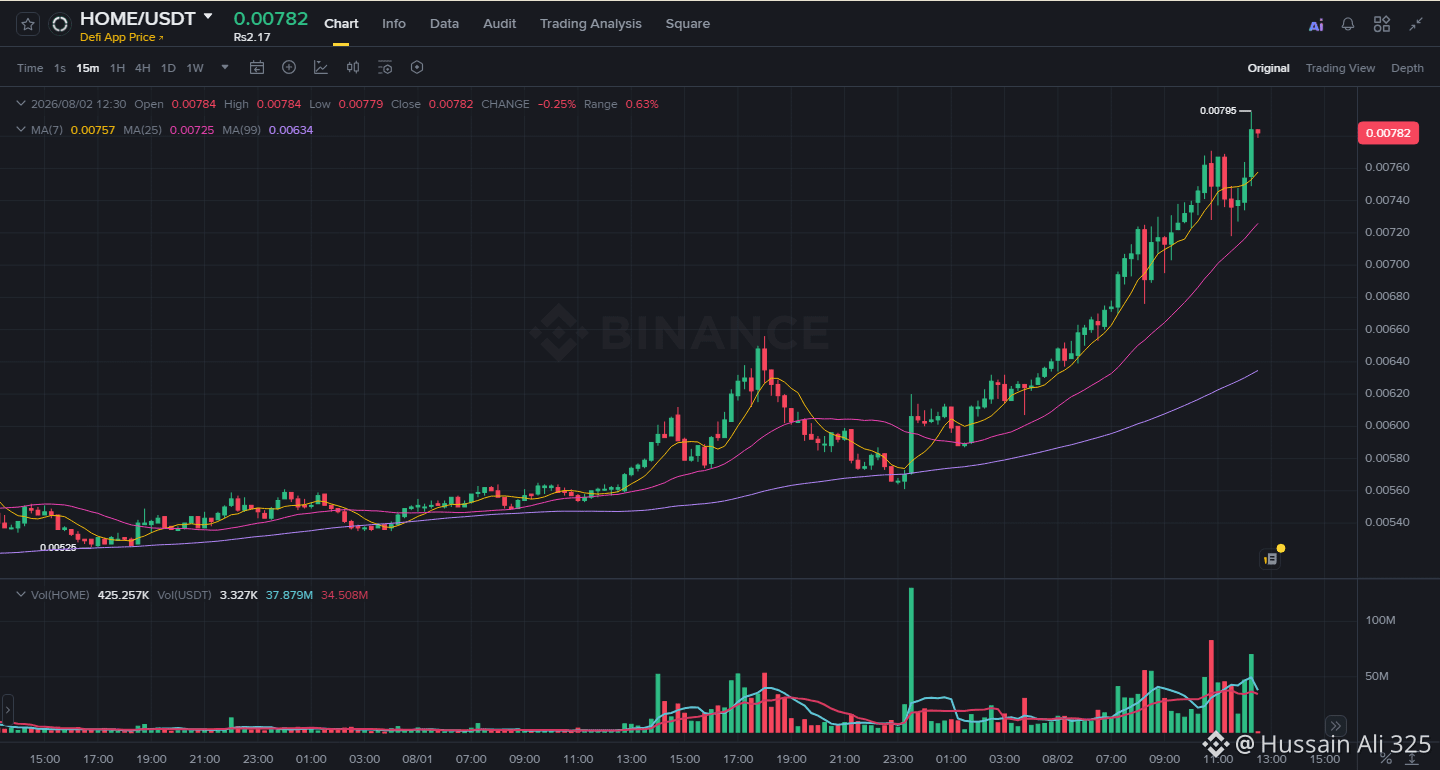The image size is (1440, 770).
Task: Collapse the MA indicator legend row
Action: (21, 129)
